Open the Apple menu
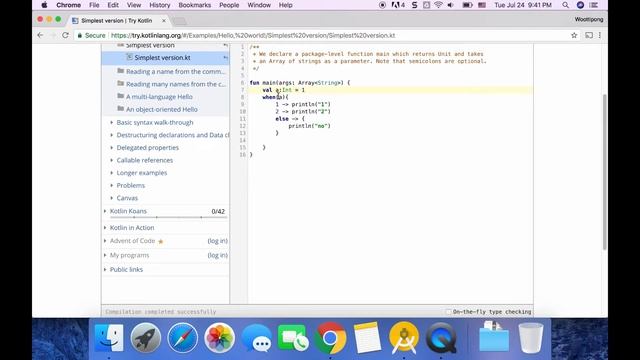Viewport: 640px width, 360px height. pyautogui.click(x=44, y=5)
